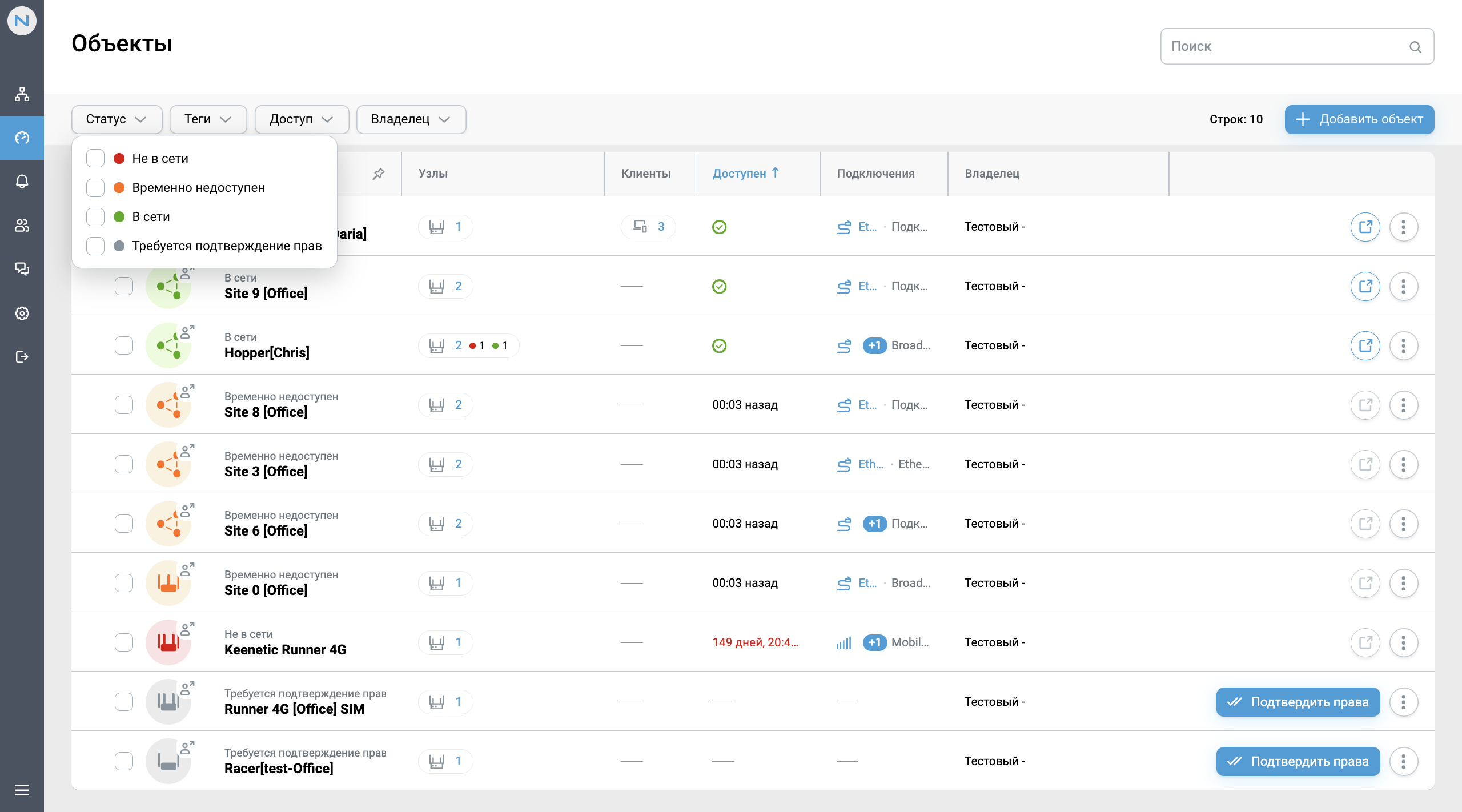Check the Не в сети status filter
1462x812 pixels.
(x=95, y=158)
